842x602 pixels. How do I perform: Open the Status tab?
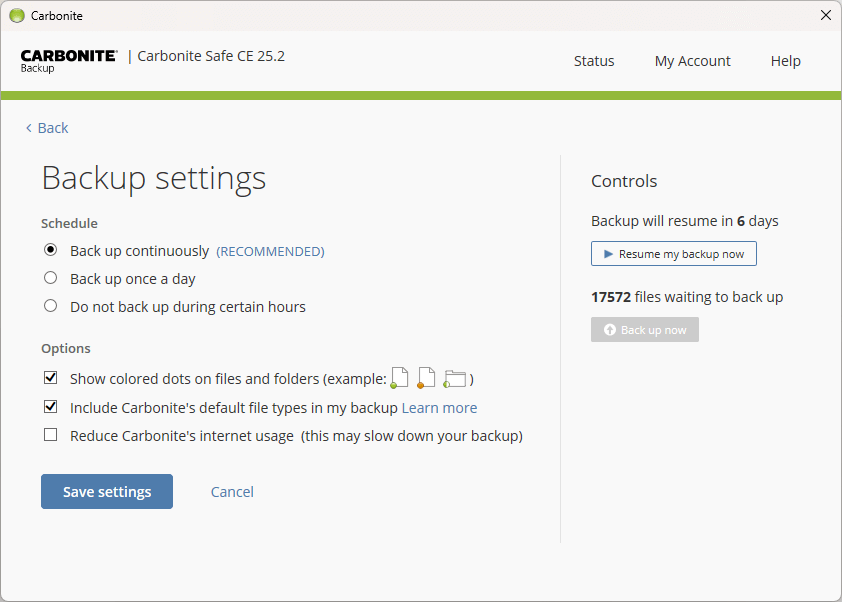(x=594, y=61)
